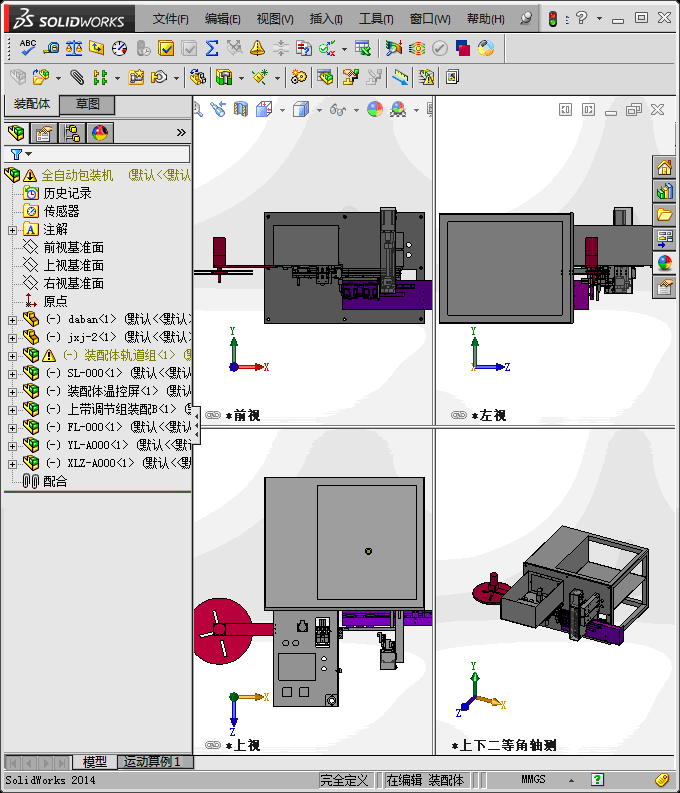The image size is (680, 793).
Task: Select the 模型 bottom tab
Action: click(x=95, y=762)
